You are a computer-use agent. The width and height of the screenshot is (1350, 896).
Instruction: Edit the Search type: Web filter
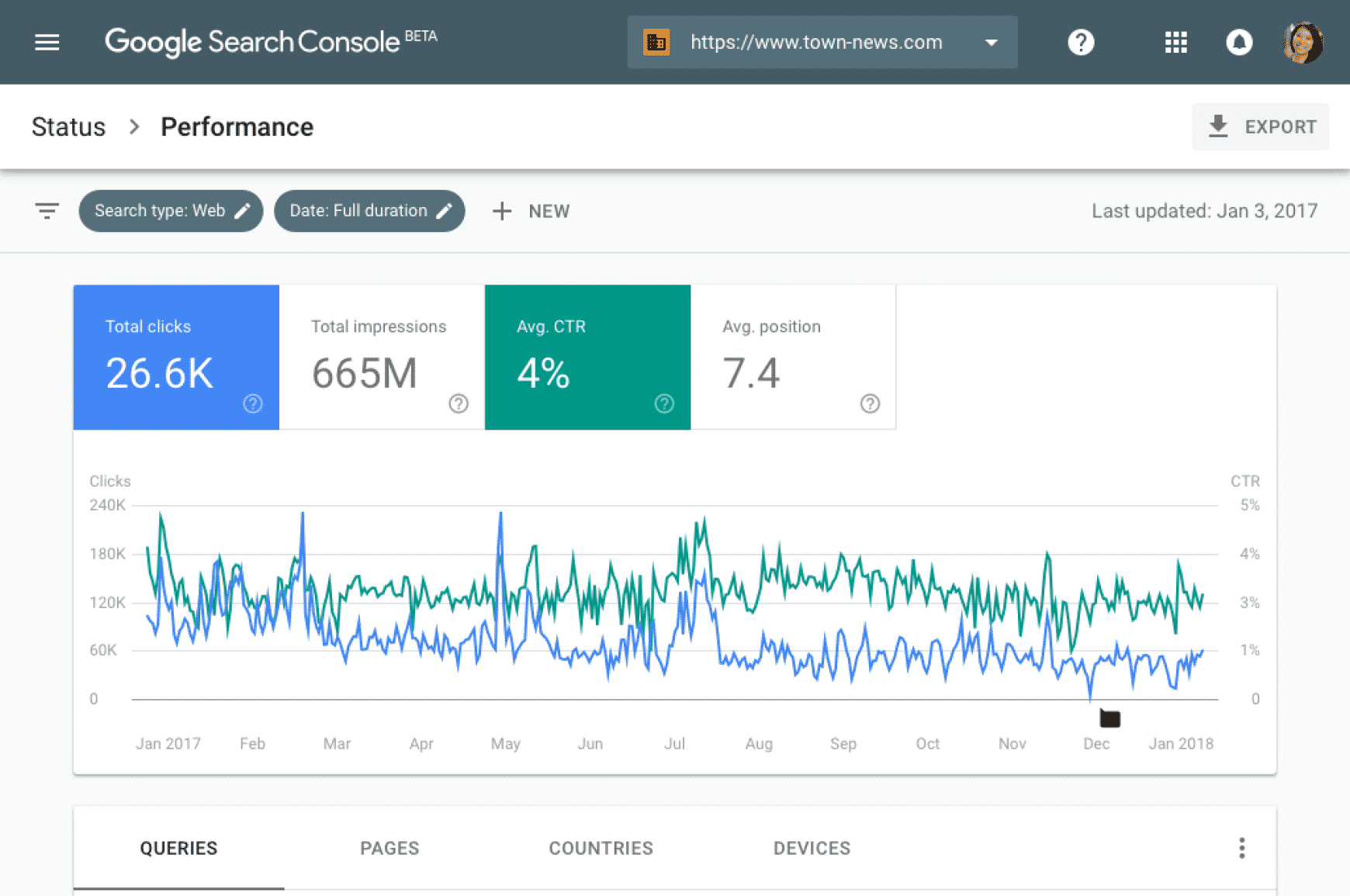tap(171, 211)
